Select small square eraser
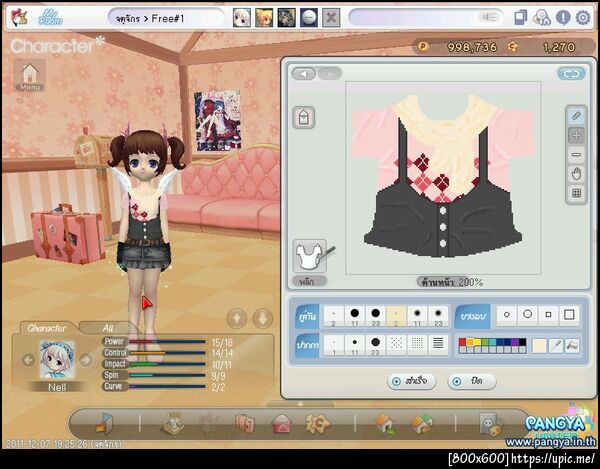 pos(548,315)
